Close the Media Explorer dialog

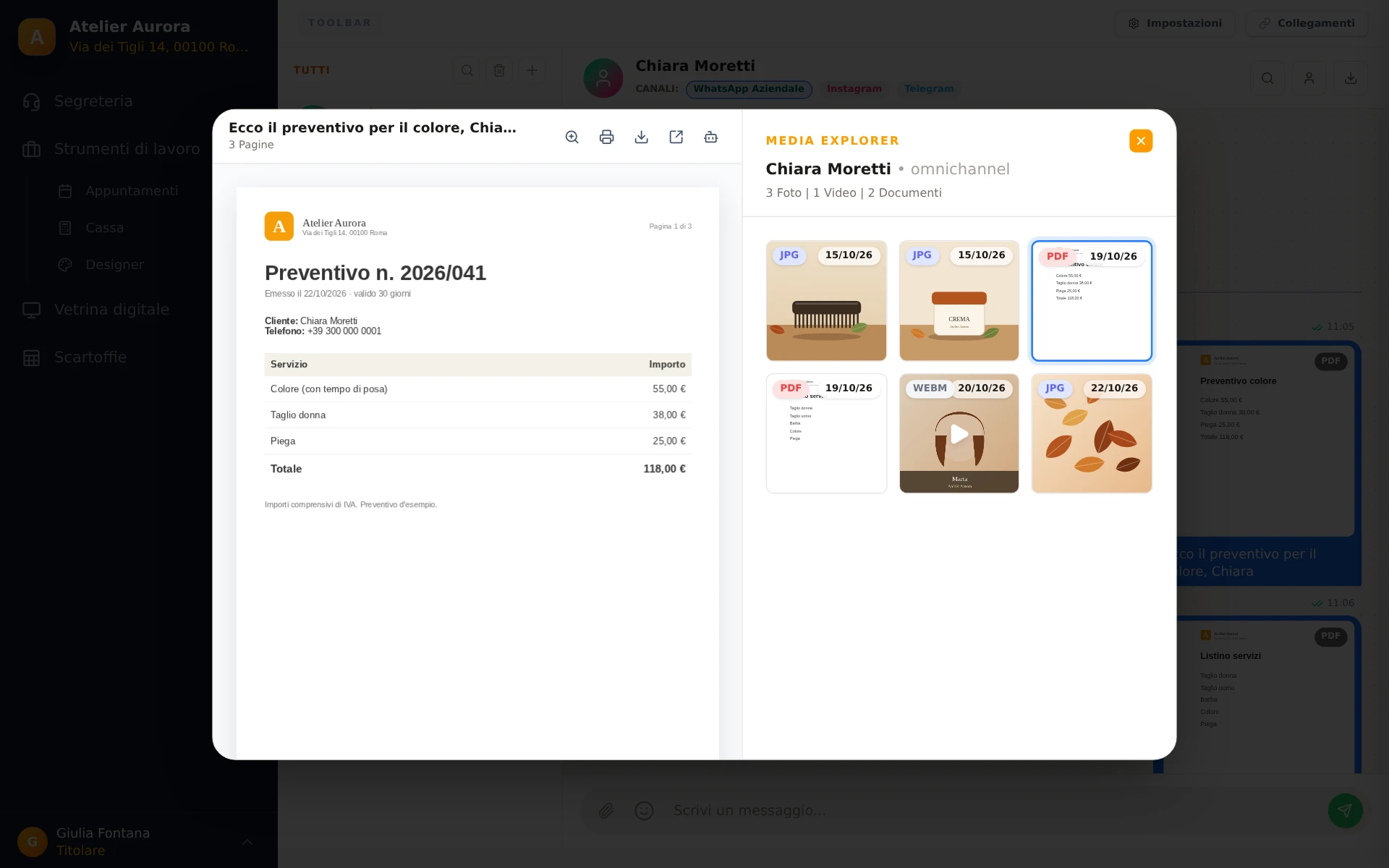point(1140,140)
